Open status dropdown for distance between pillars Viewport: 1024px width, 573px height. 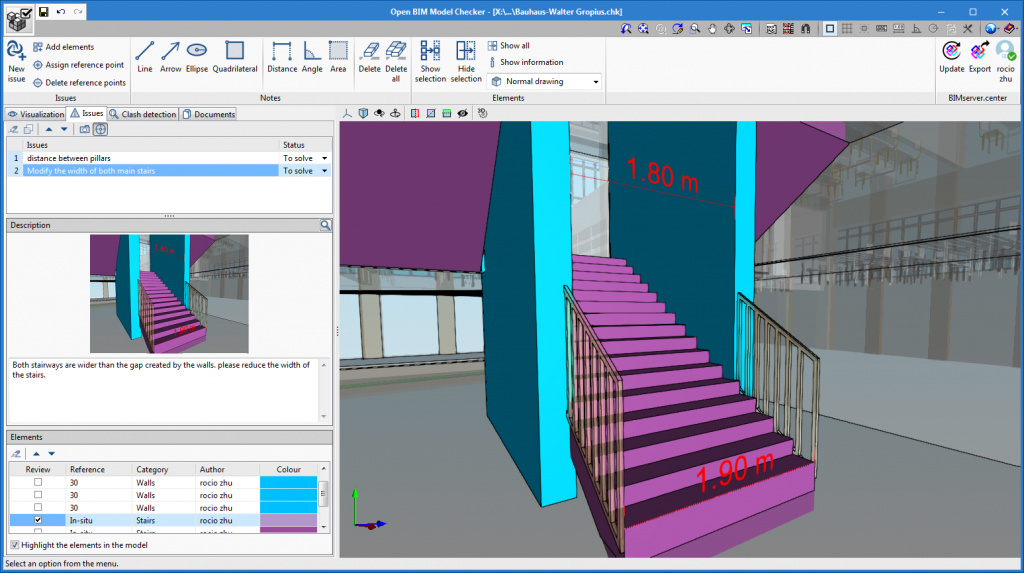(x=325, y=158)
